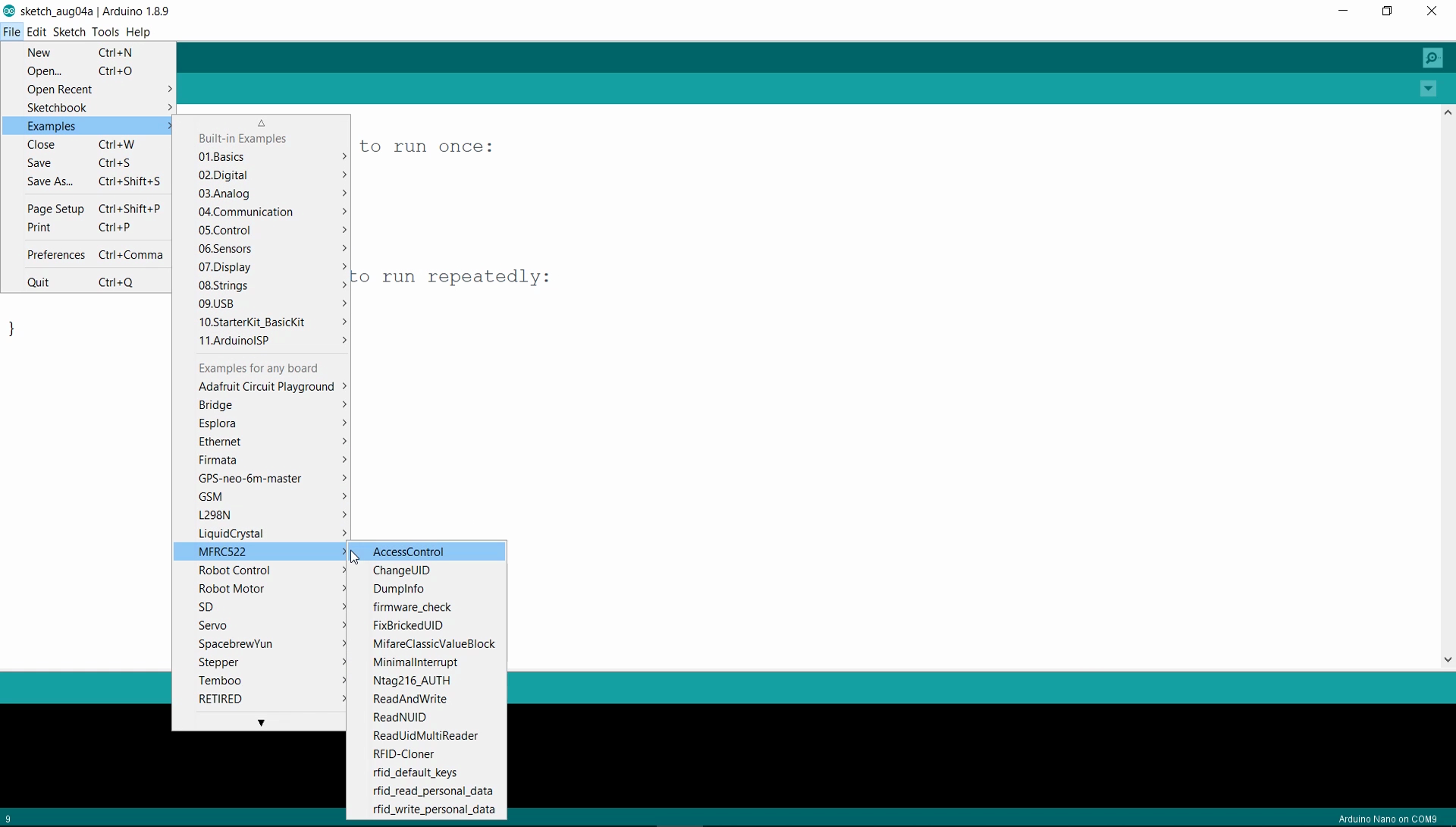Click the firmware_check MFRC522 example
The width and height of the screenshot is (1456, 827).
pos(412,607)
